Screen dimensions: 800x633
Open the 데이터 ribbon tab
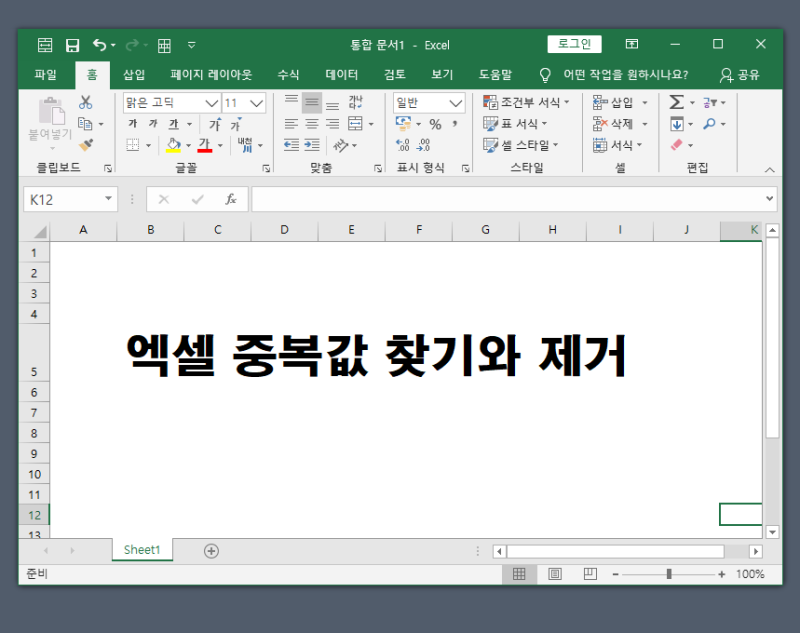tap(342, 74)
